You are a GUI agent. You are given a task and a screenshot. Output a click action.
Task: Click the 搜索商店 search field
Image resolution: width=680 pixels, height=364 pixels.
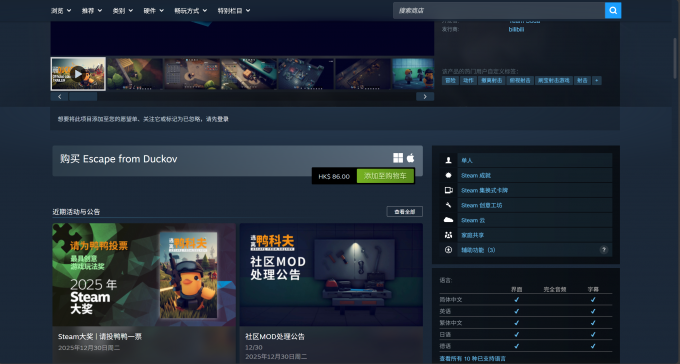(x=499, y=10)
